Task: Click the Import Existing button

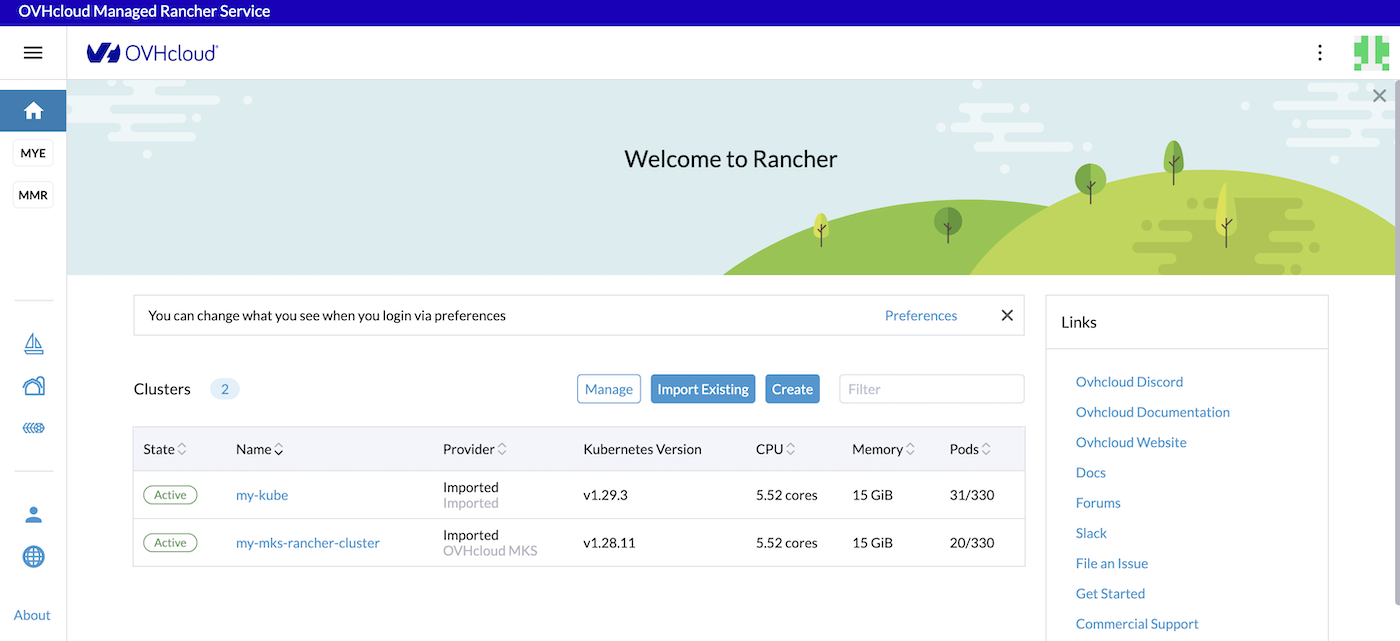Action: pyautogui.click(x=702, y=389)
